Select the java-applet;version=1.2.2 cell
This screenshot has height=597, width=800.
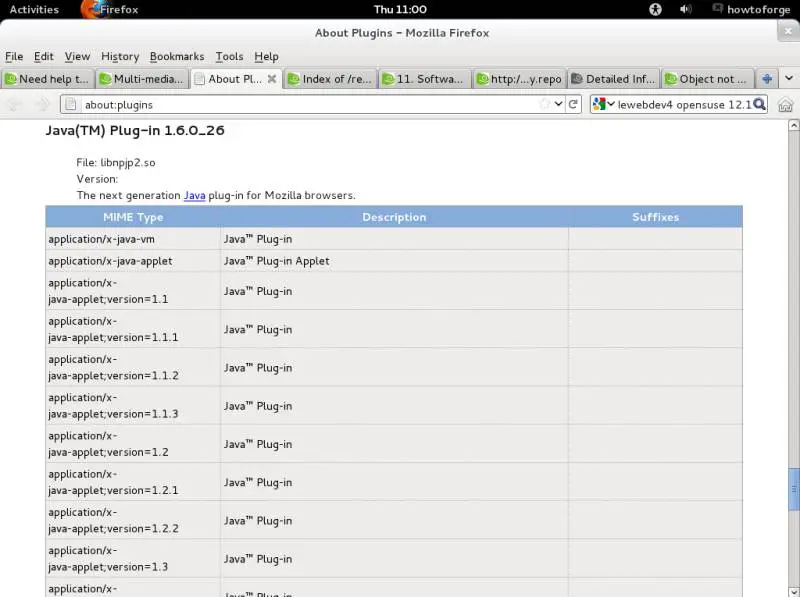pos(133,520)
